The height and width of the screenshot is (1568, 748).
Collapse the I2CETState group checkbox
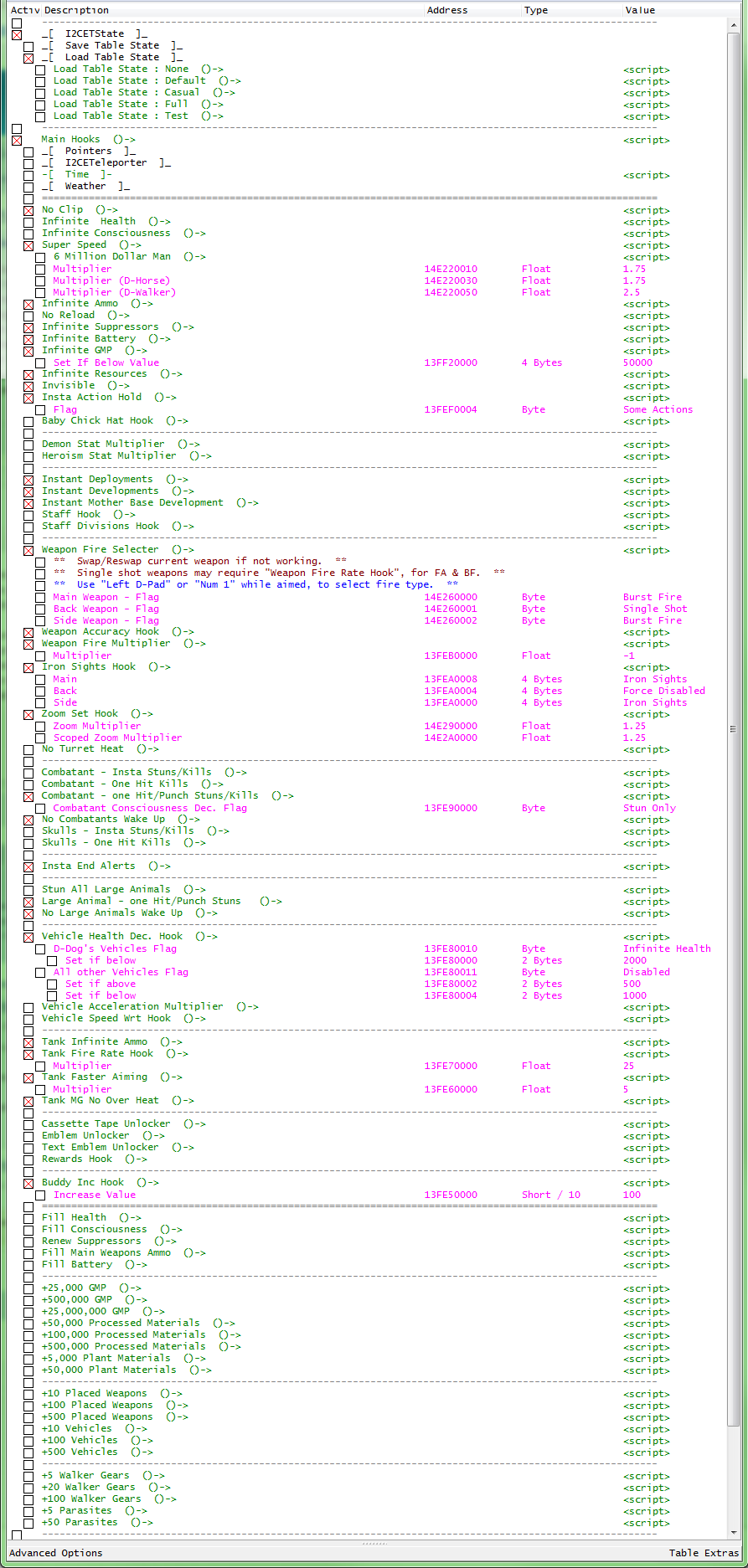tap(17, 35)
